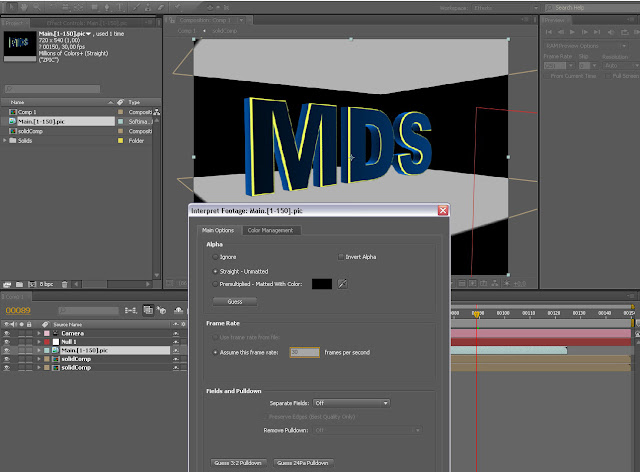Select the Pen tool
This screenshot has height=472, width=640.
[x=107, y=7]
